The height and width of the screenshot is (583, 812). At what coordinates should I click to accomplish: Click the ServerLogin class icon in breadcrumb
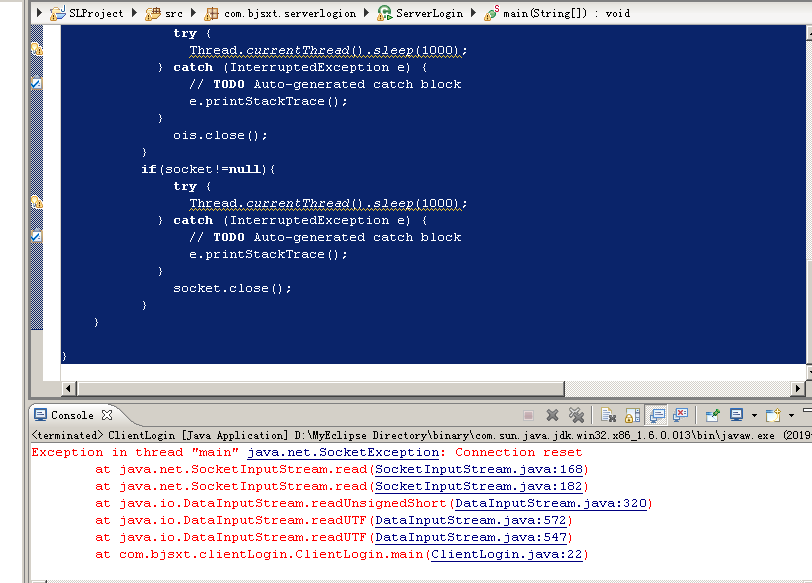pyautogui.click(x=384, y=13)
